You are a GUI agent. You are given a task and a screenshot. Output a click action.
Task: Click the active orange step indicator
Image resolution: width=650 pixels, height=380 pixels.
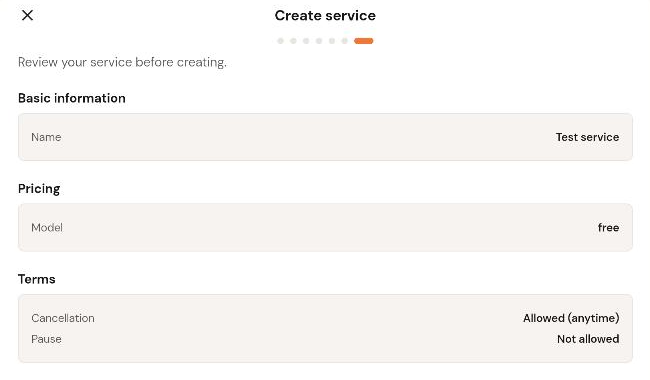(x=364, y=41)
